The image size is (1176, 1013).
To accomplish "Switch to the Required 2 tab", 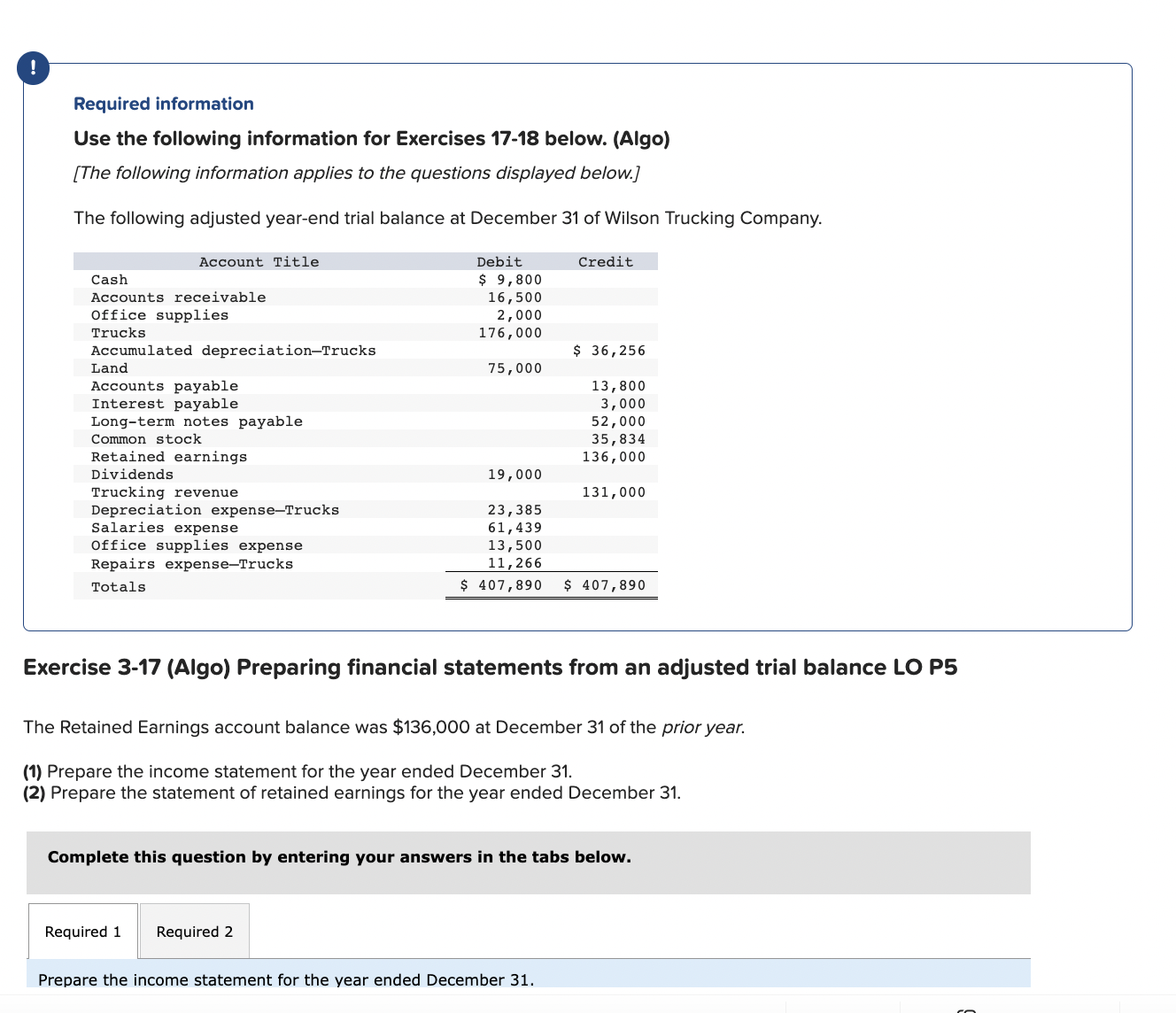I will click(x=195, y=931).
